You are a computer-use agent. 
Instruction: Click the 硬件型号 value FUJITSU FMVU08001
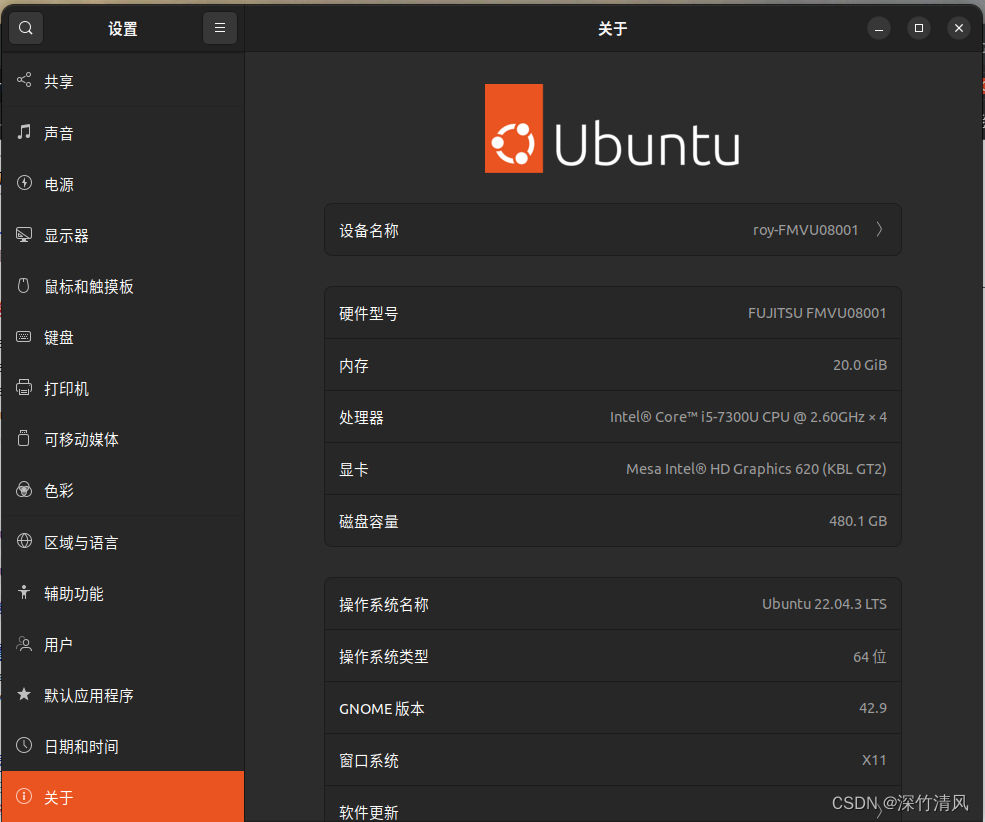click(x=817, y=313)
